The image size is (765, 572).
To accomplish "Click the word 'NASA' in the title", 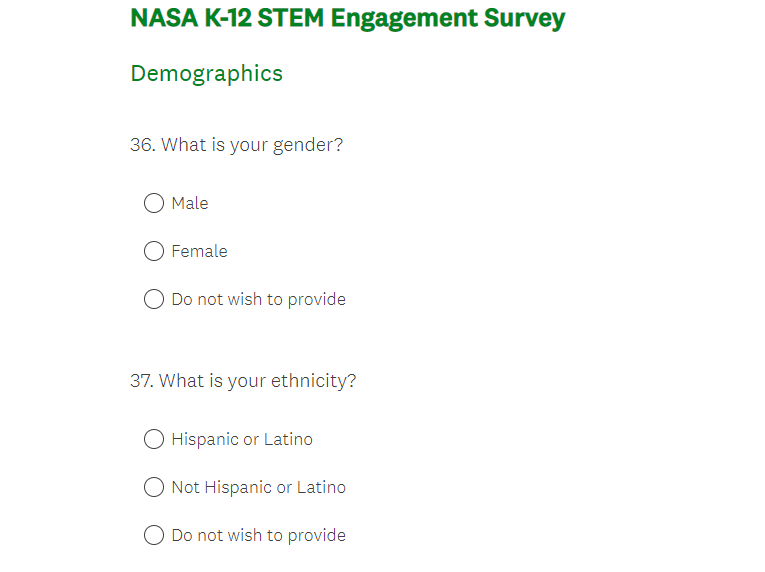I will [163, 18].
